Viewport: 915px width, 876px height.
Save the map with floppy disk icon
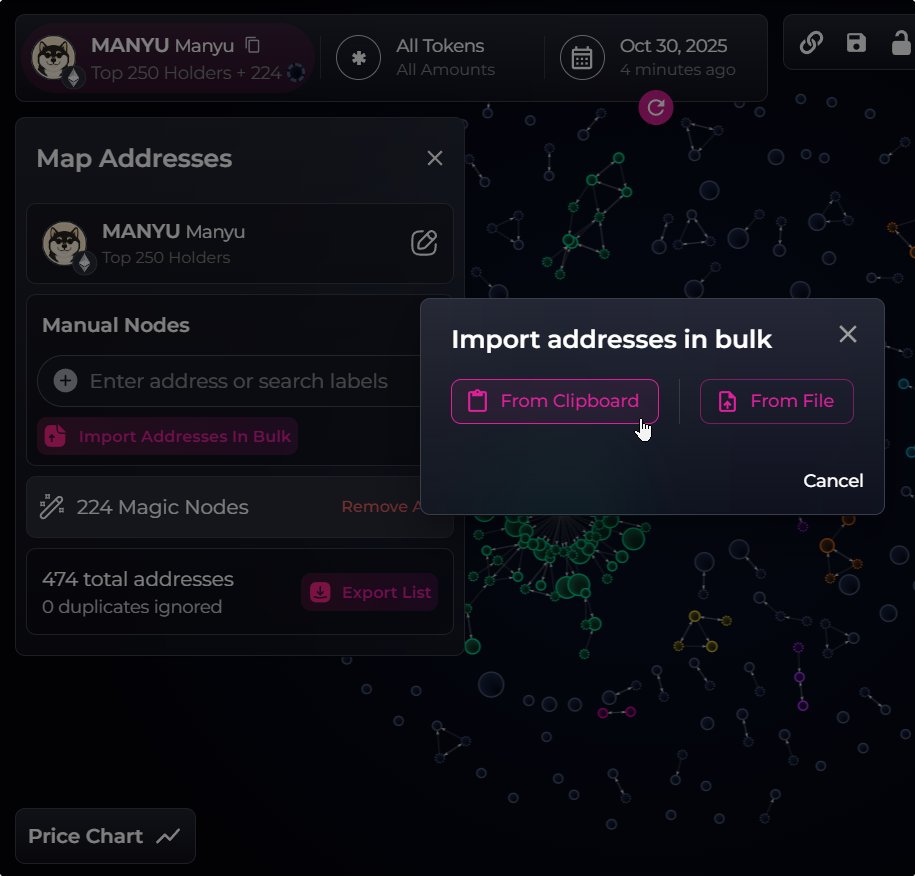point(856,43)
